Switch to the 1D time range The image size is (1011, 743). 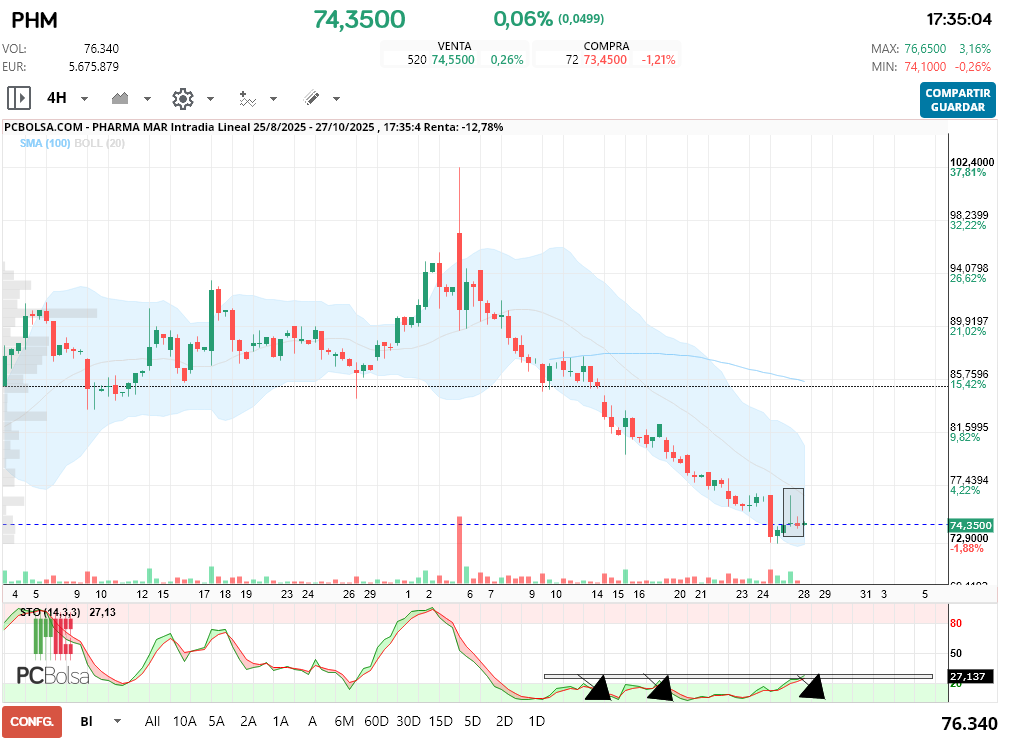[x=536, y=721]
